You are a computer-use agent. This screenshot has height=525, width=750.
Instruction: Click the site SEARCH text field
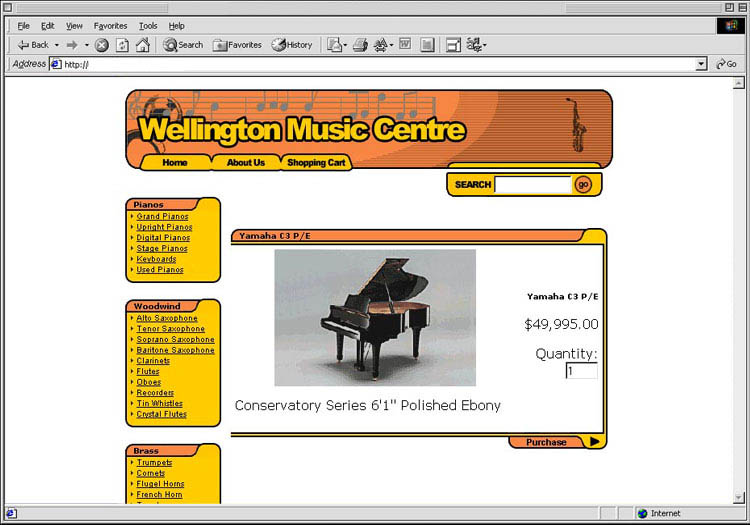pyautogui.click(x=533, y=185)
